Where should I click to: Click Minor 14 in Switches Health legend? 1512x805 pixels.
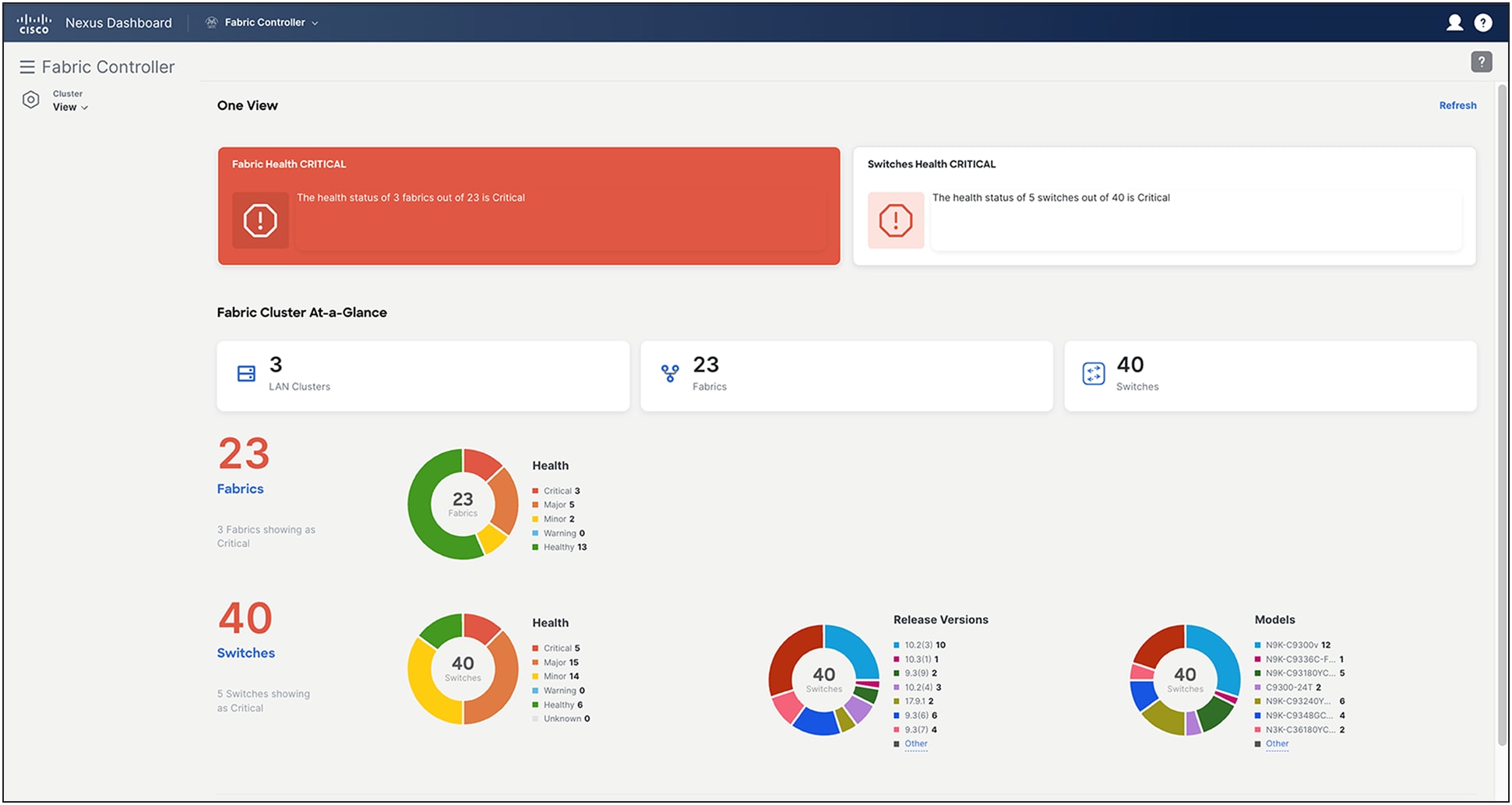pos(555,676)
